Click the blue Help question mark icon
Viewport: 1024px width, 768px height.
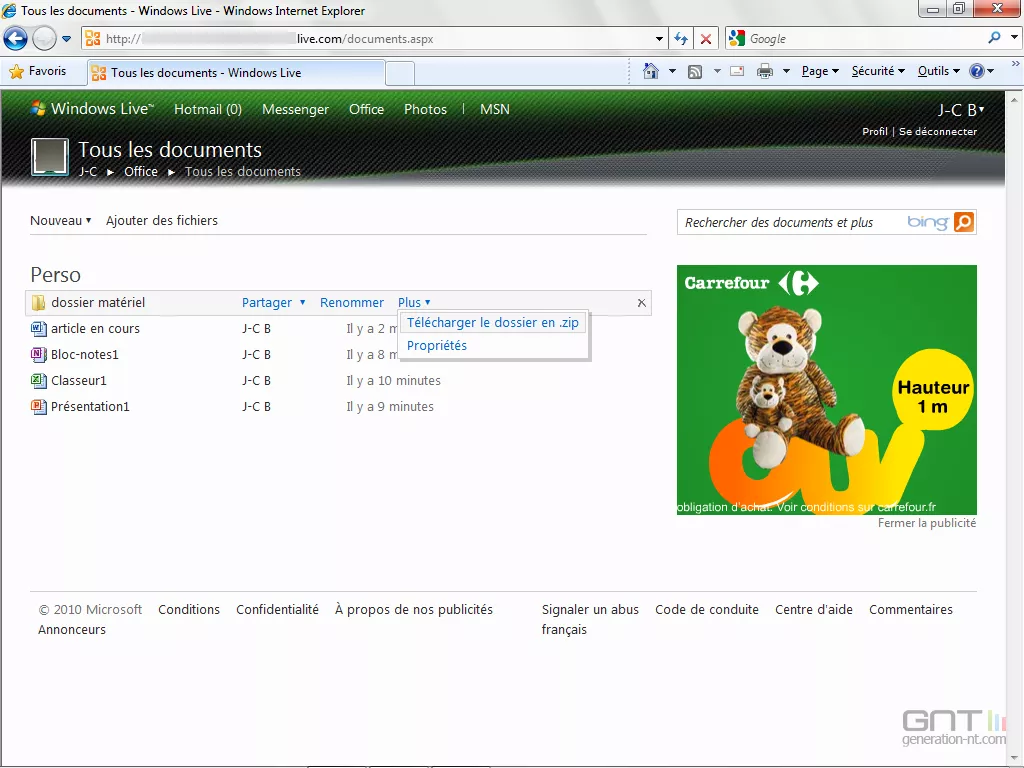pyautogui.click(x=976, y=71)
